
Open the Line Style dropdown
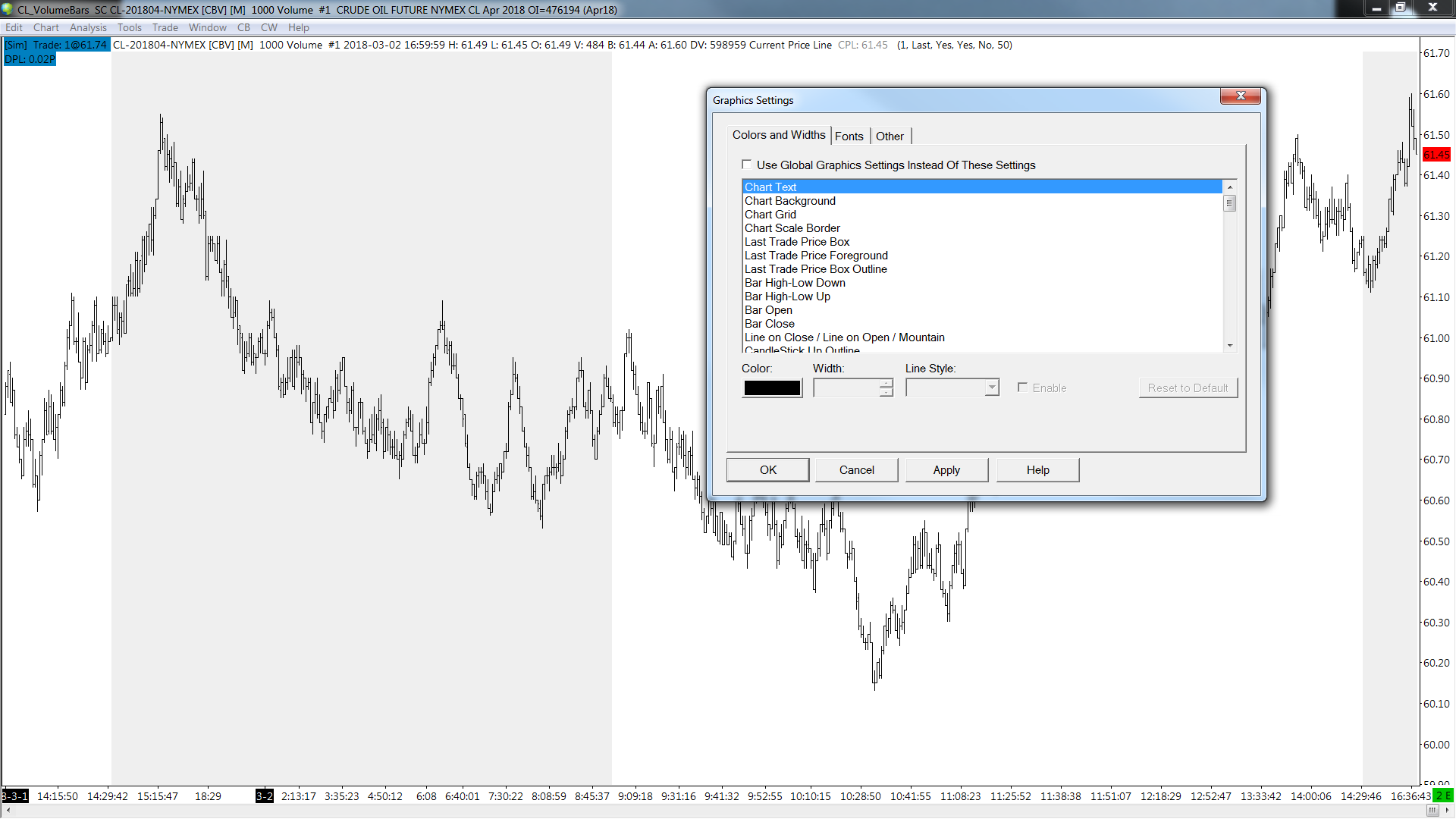coord(991,388)
